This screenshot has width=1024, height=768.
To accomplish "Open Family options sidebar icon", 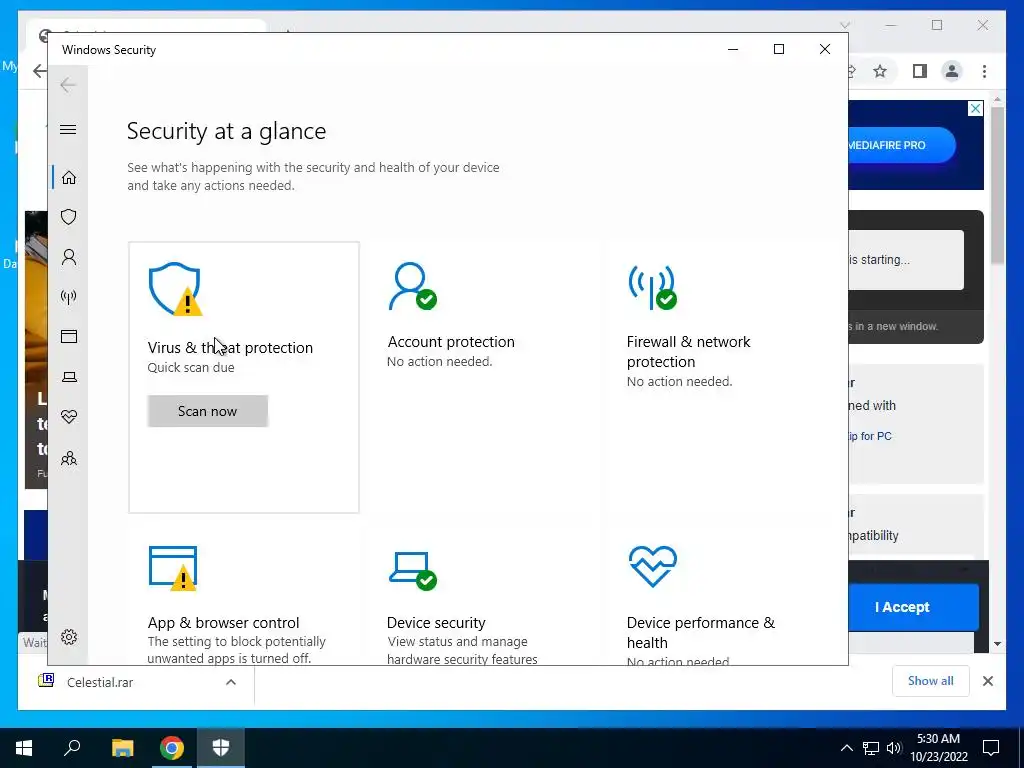I will coord(69,458).
